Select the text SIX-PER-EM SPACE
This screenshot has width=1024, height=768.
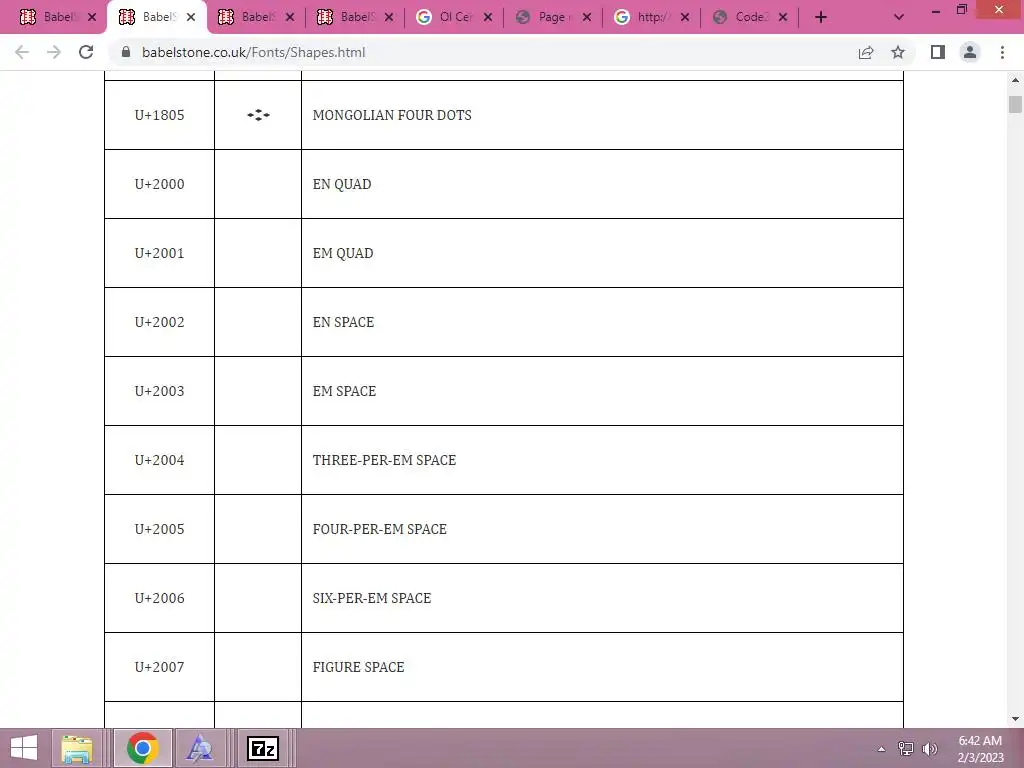(x=372, y=598)
